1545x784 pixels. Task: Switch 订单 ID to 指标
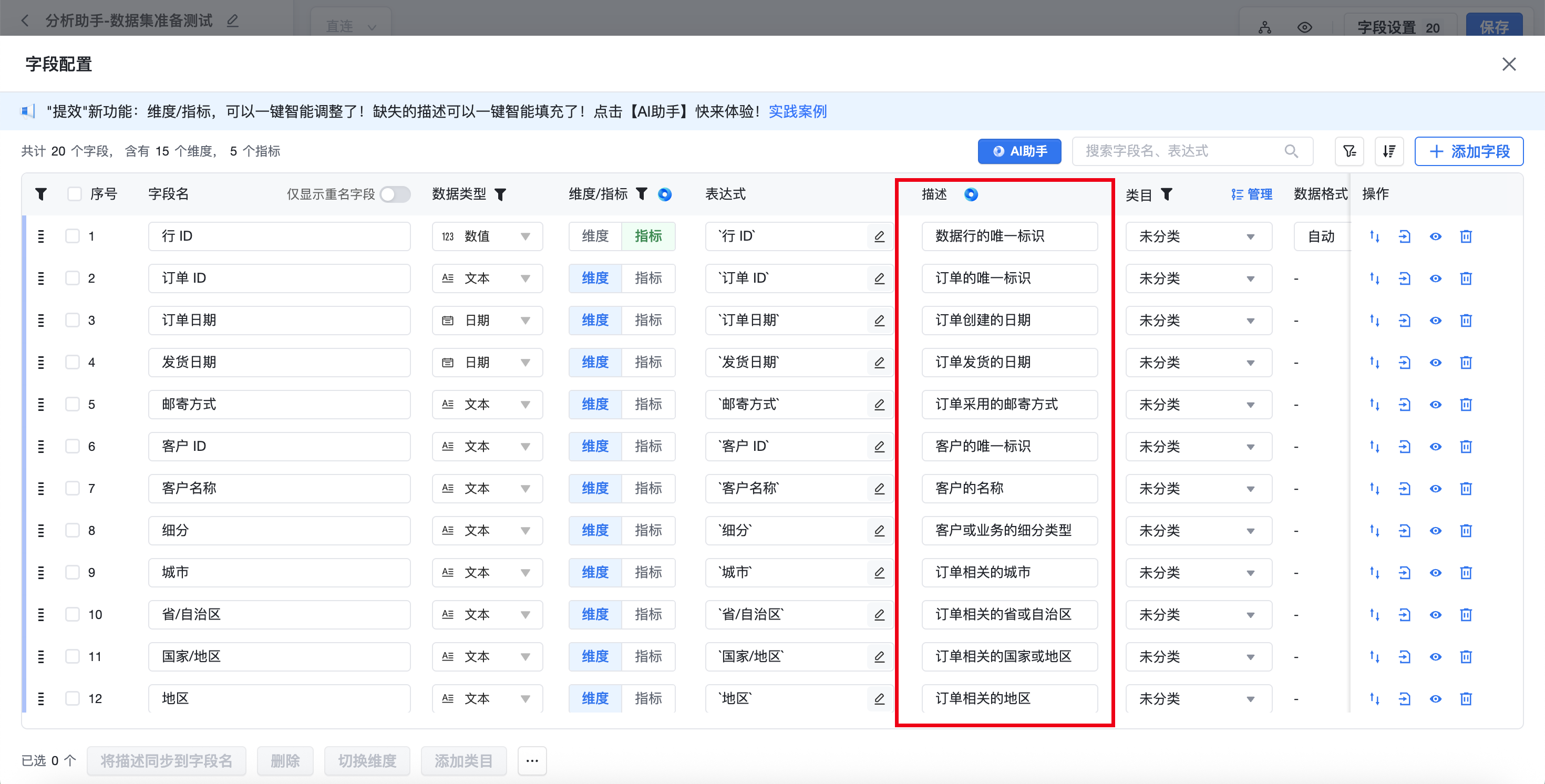point(648,278)
